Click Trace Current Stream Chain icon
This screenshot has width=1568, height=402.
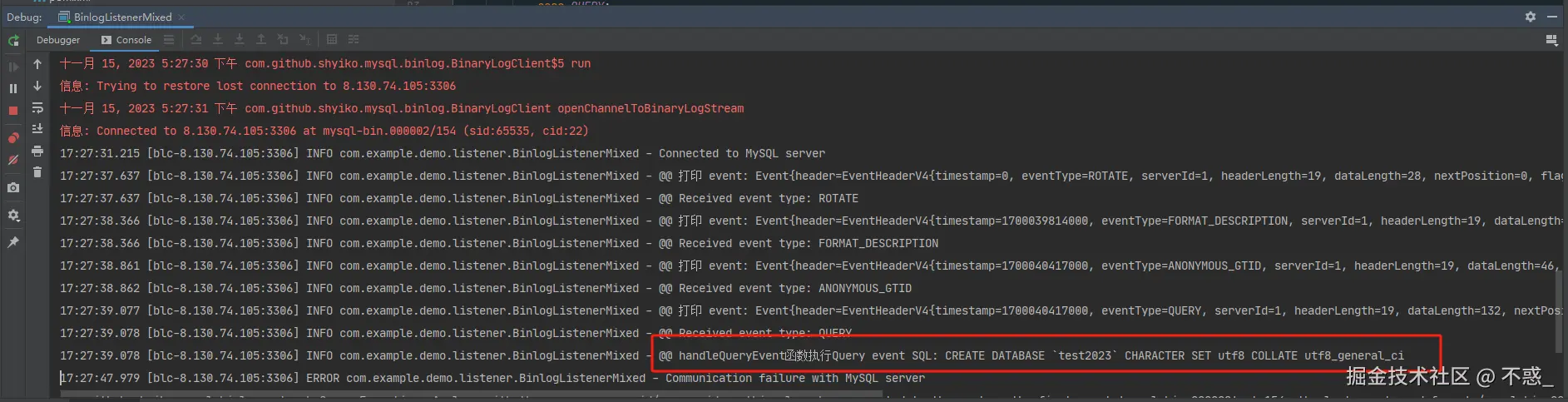click(x=354, y=39)
